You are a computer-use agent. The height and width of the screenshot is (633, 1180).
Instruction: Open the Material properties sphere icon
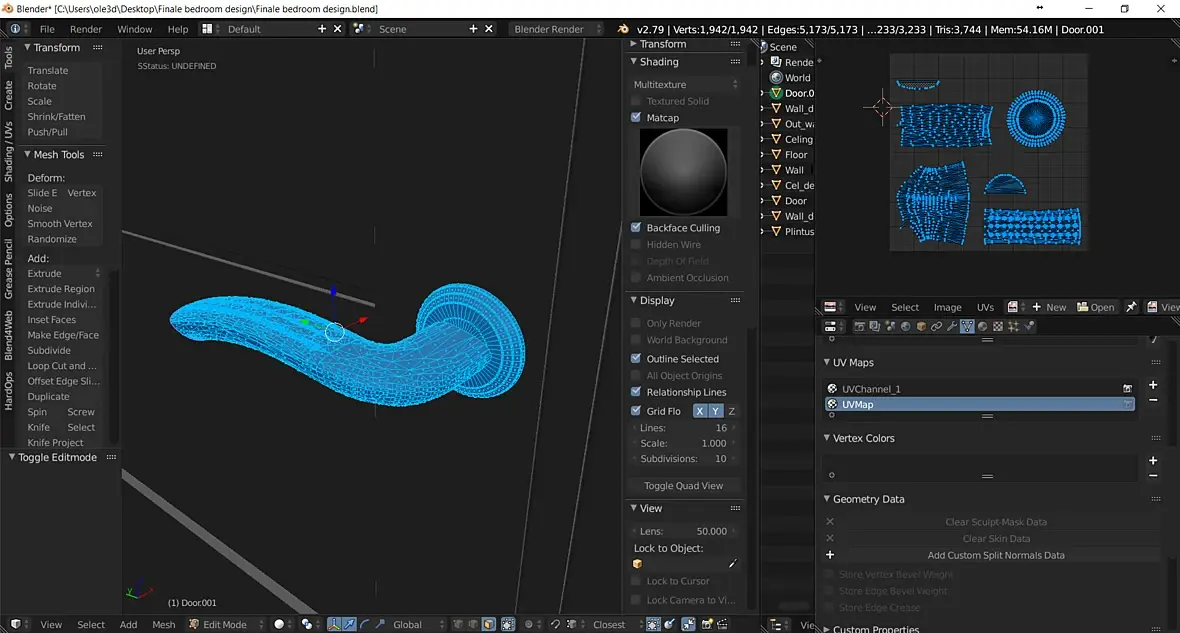point(983,326)
